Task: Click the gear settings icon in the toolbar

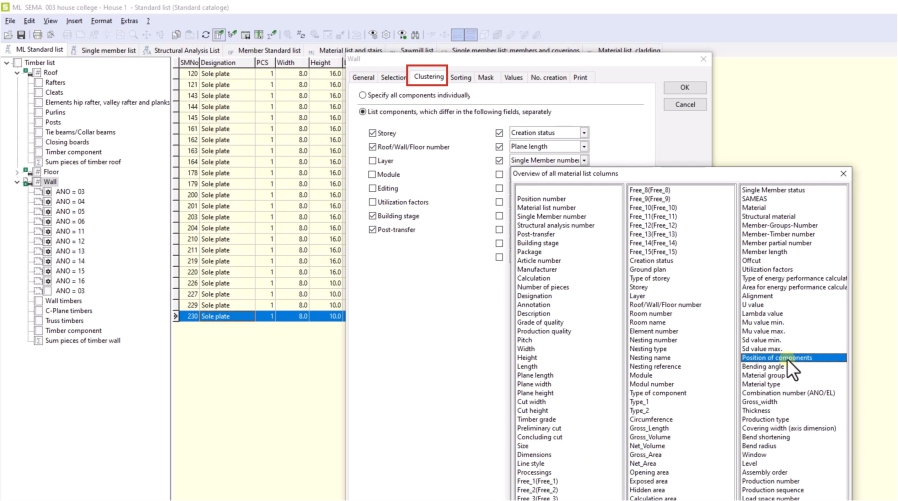Action: click(387, 34)
